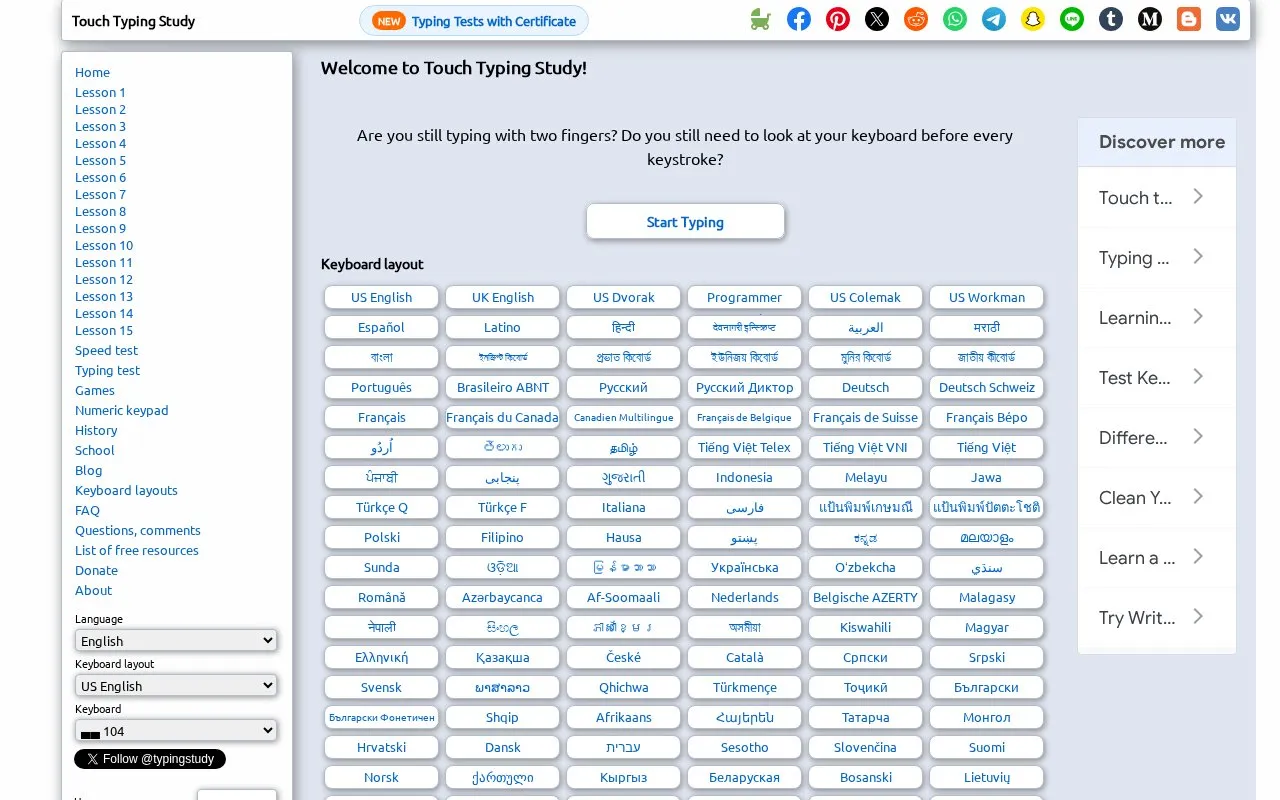Share the page via LINE
This screenshot has height=800, width=1280.
pos(1072,19)
